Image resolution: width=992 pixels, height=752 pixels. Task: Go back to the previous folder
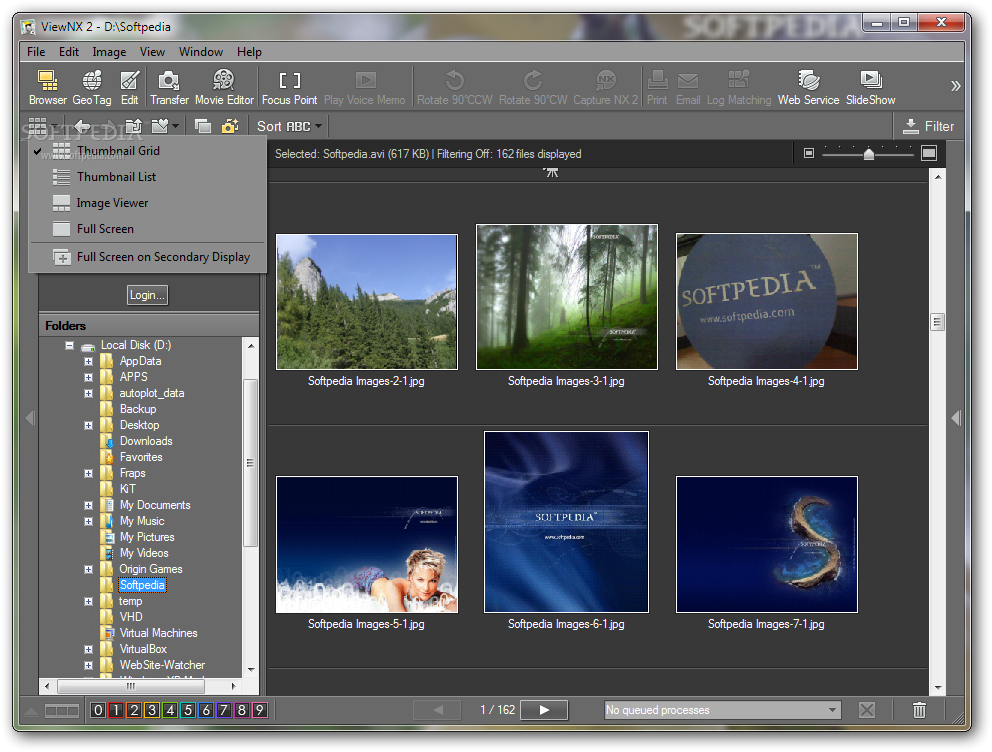[82, 126]
